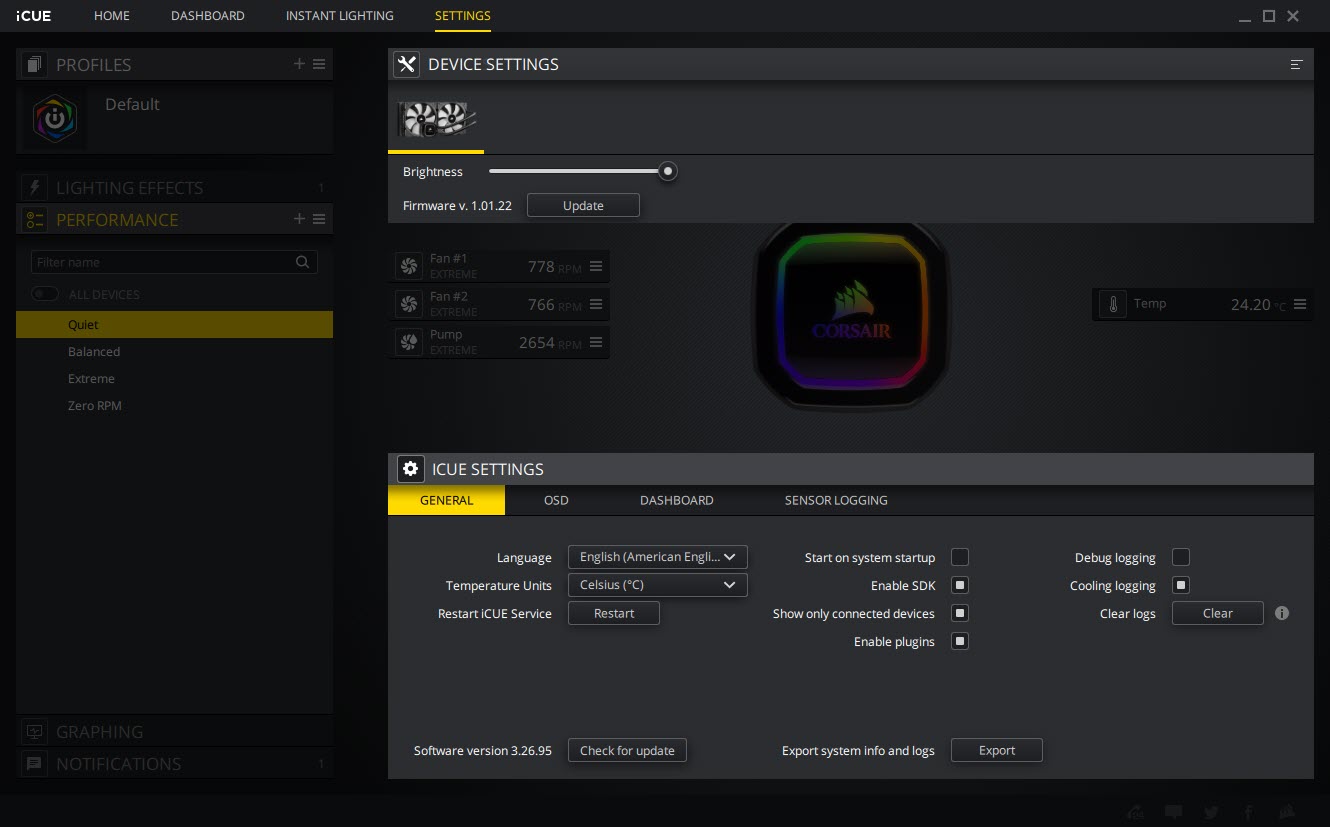Click the Pump fan icon
The image size is (1330, 827).
point(408,342)
